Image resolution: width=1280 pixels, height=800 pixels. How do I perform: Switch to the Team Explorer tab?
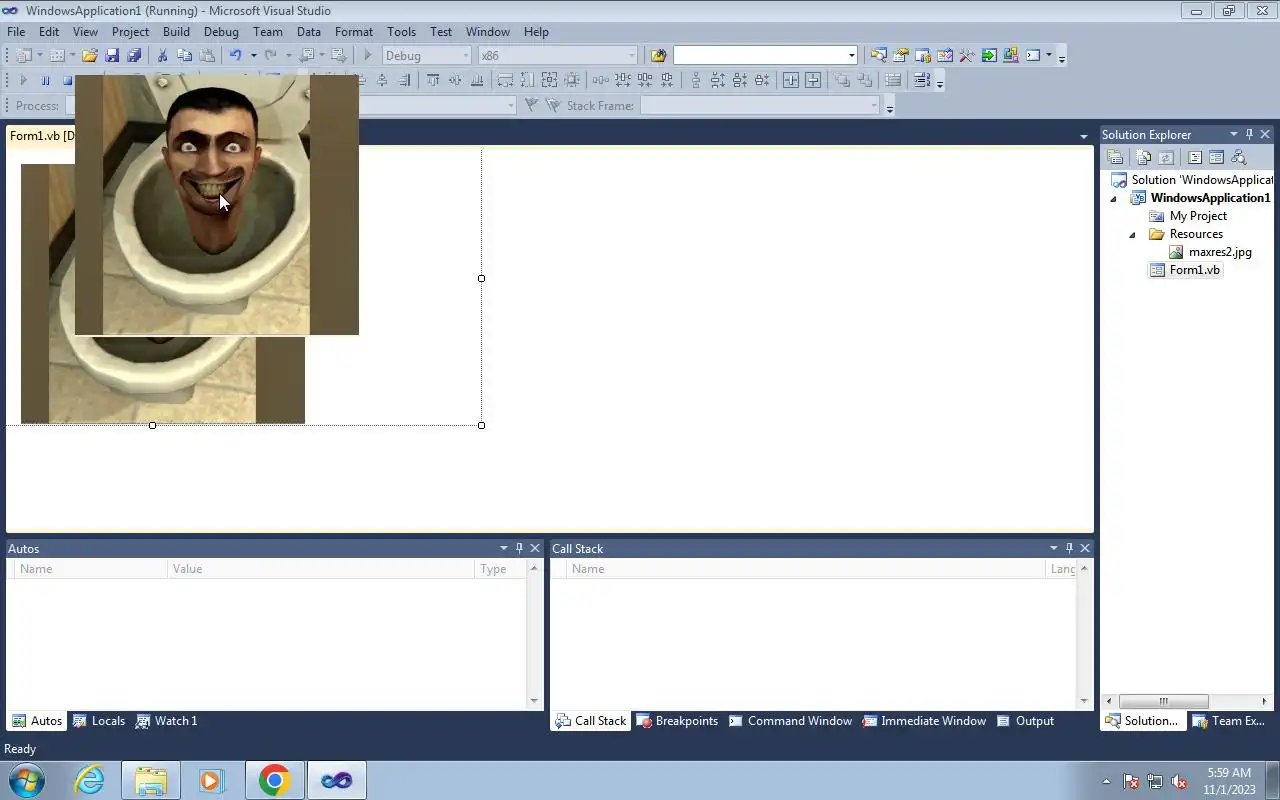coord(1230,721)
